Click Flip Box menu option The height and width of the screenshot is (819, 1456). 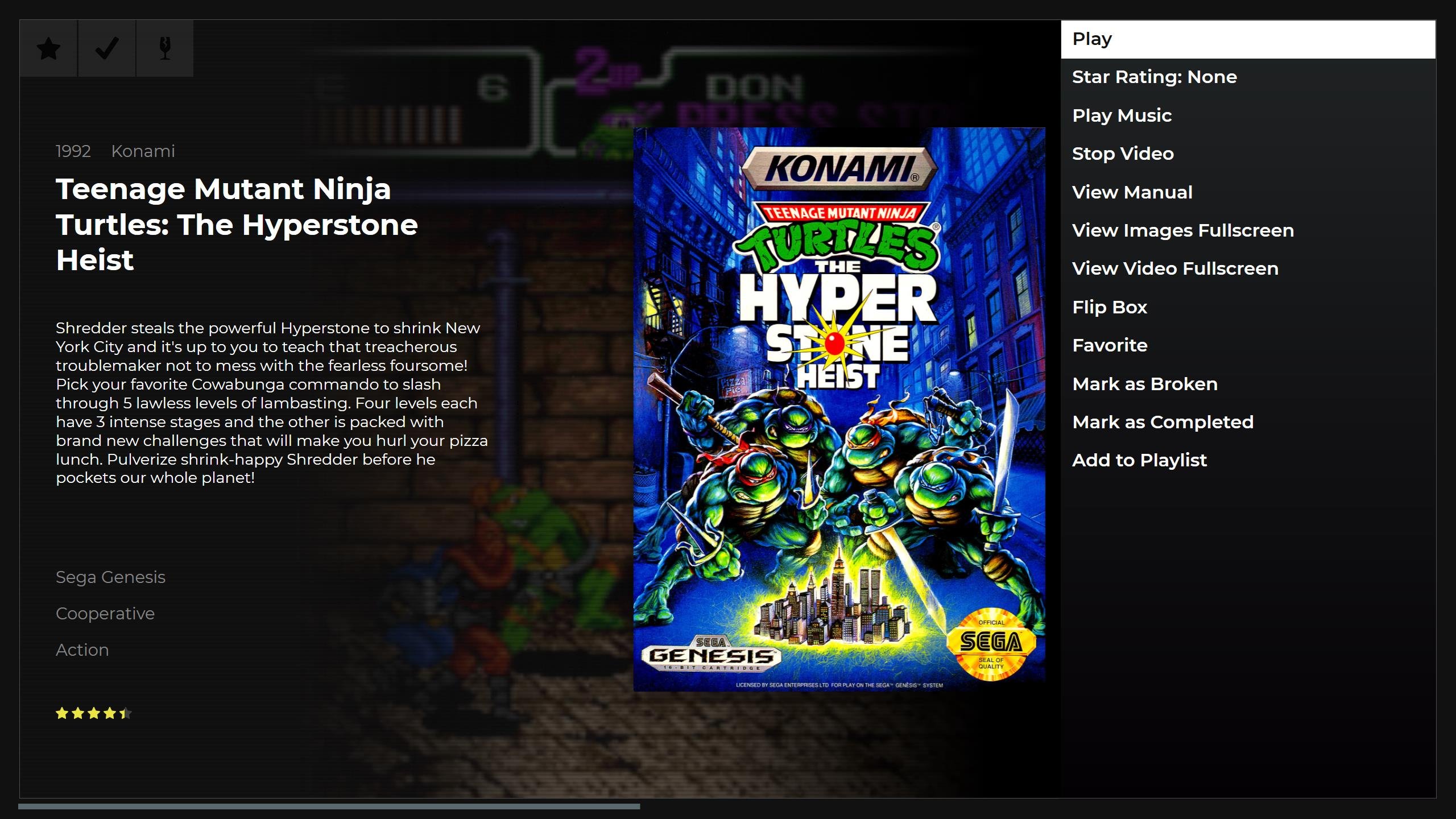(1248, 307)
